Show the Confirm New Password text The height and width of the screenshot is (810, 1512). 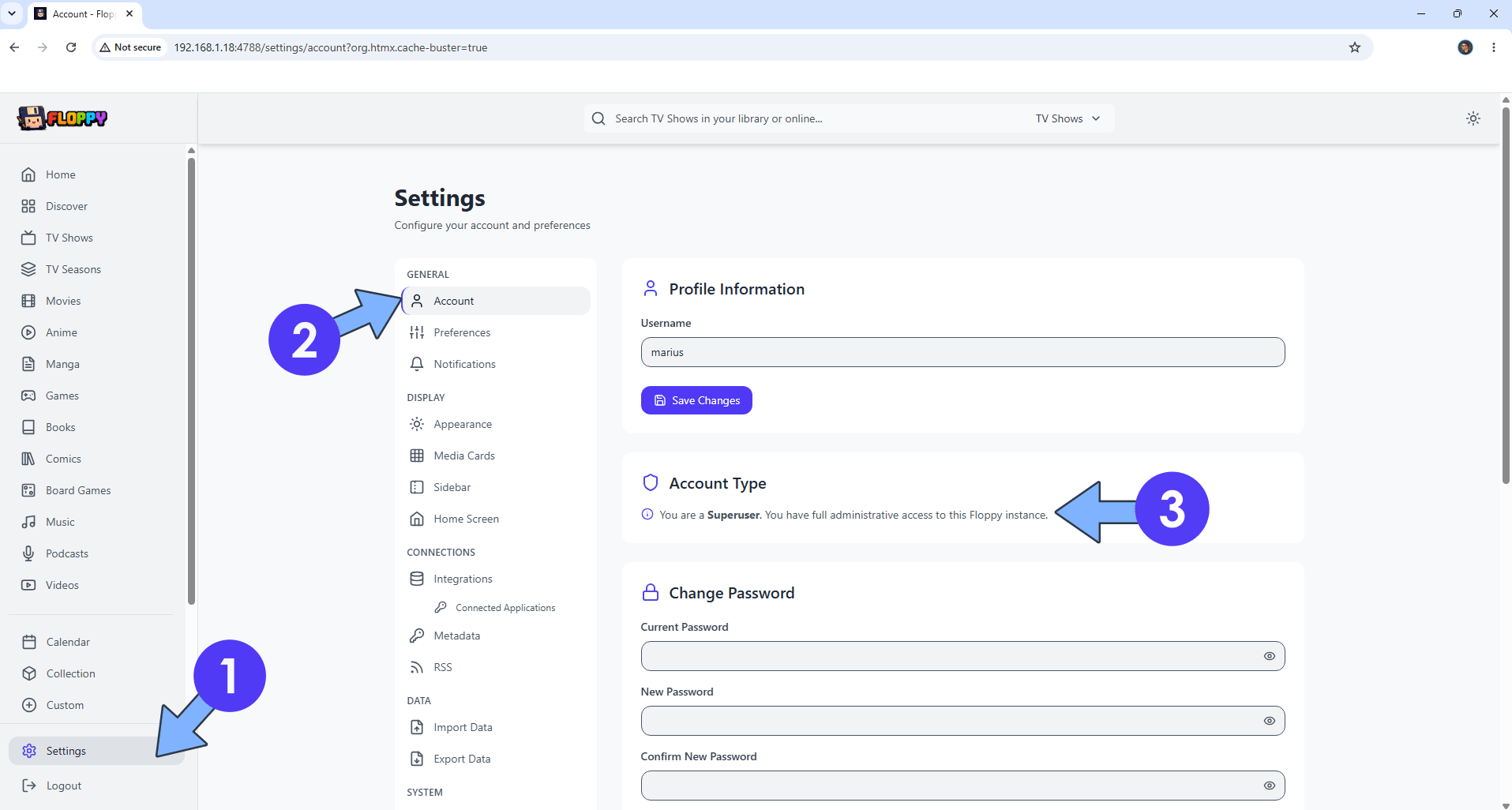pyautogui.click(x=1270, y=786)
